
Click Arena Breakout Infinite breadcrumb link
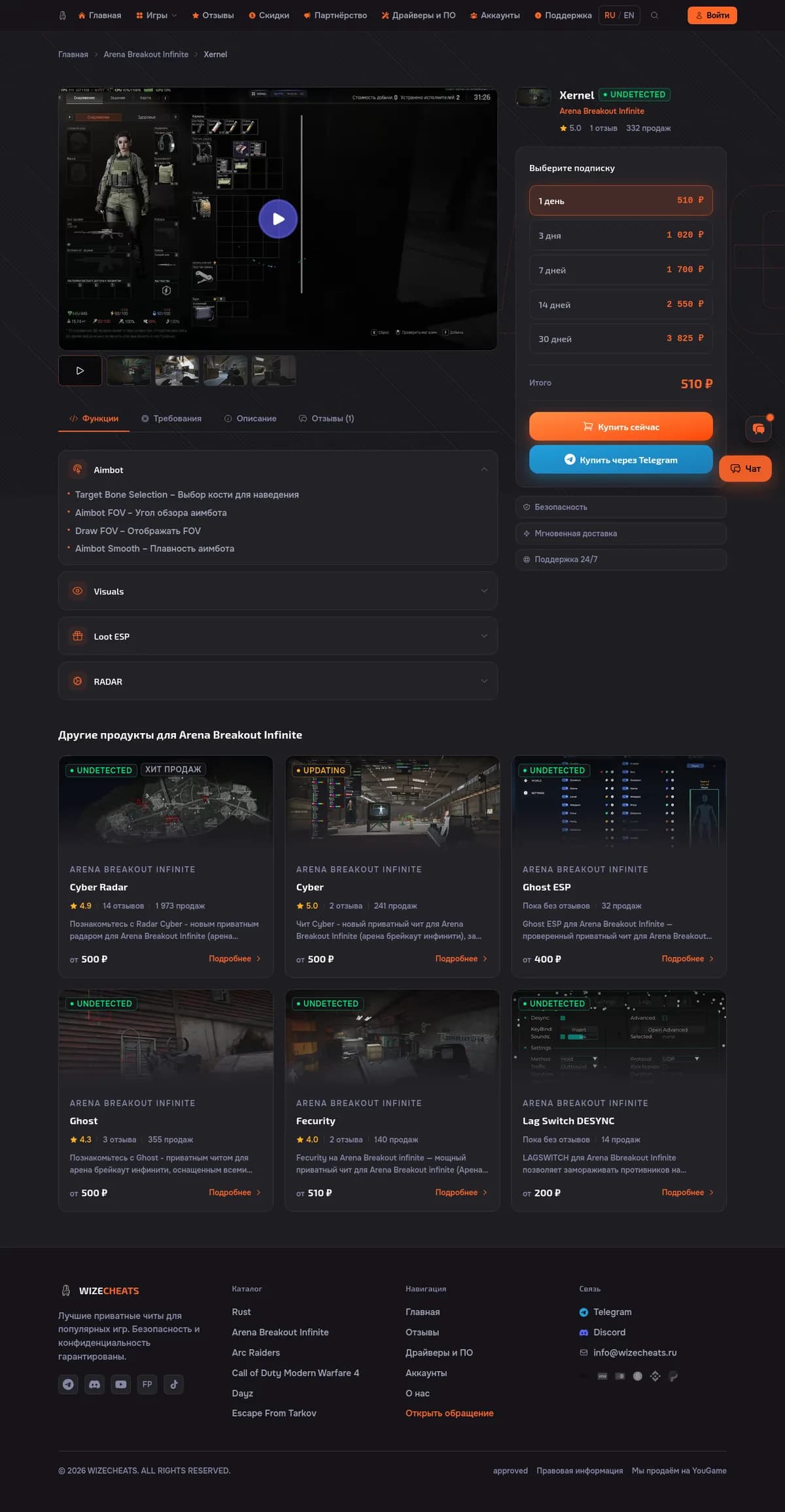146,54
